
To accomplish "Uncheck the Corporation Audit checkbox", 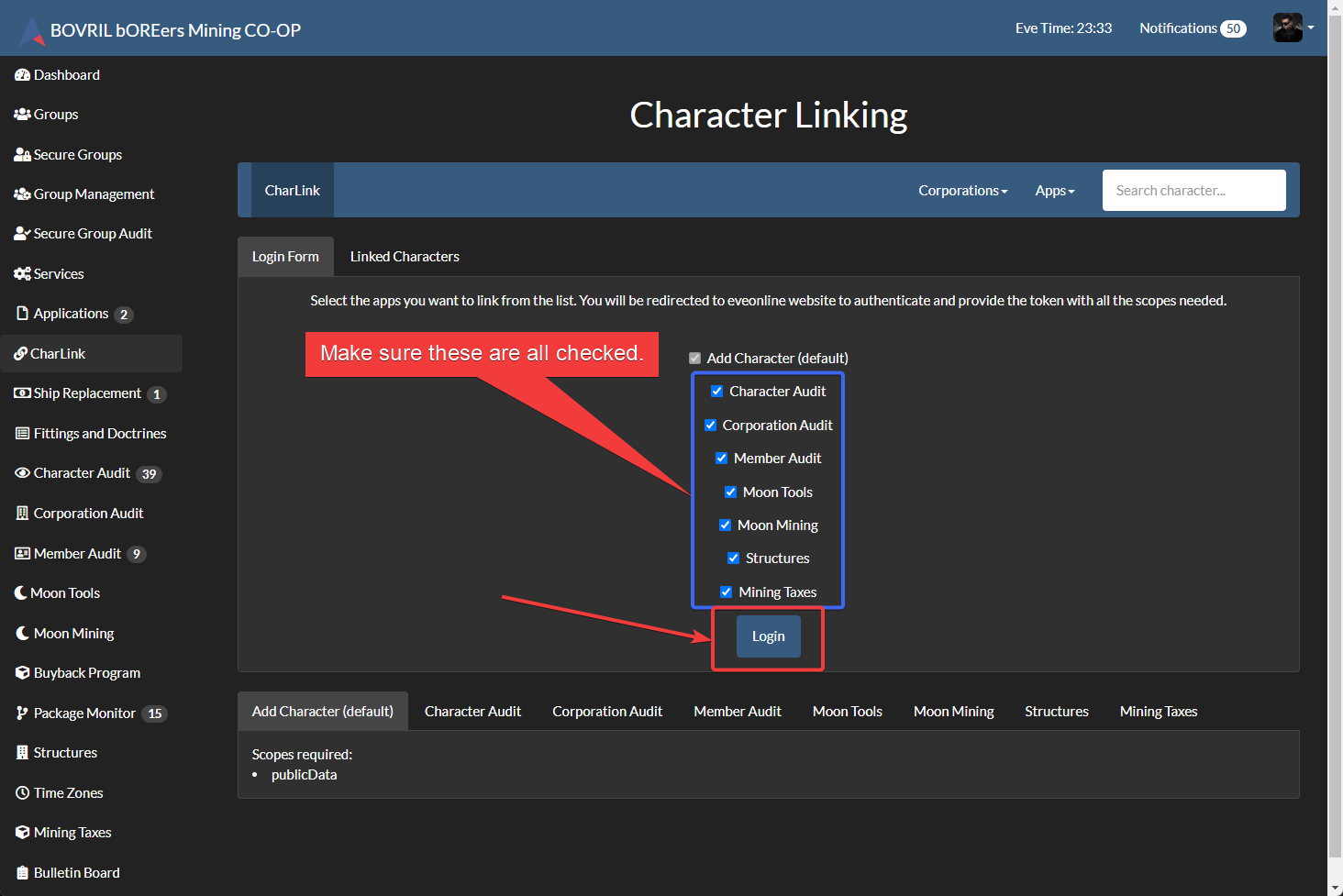I will 710,425.
